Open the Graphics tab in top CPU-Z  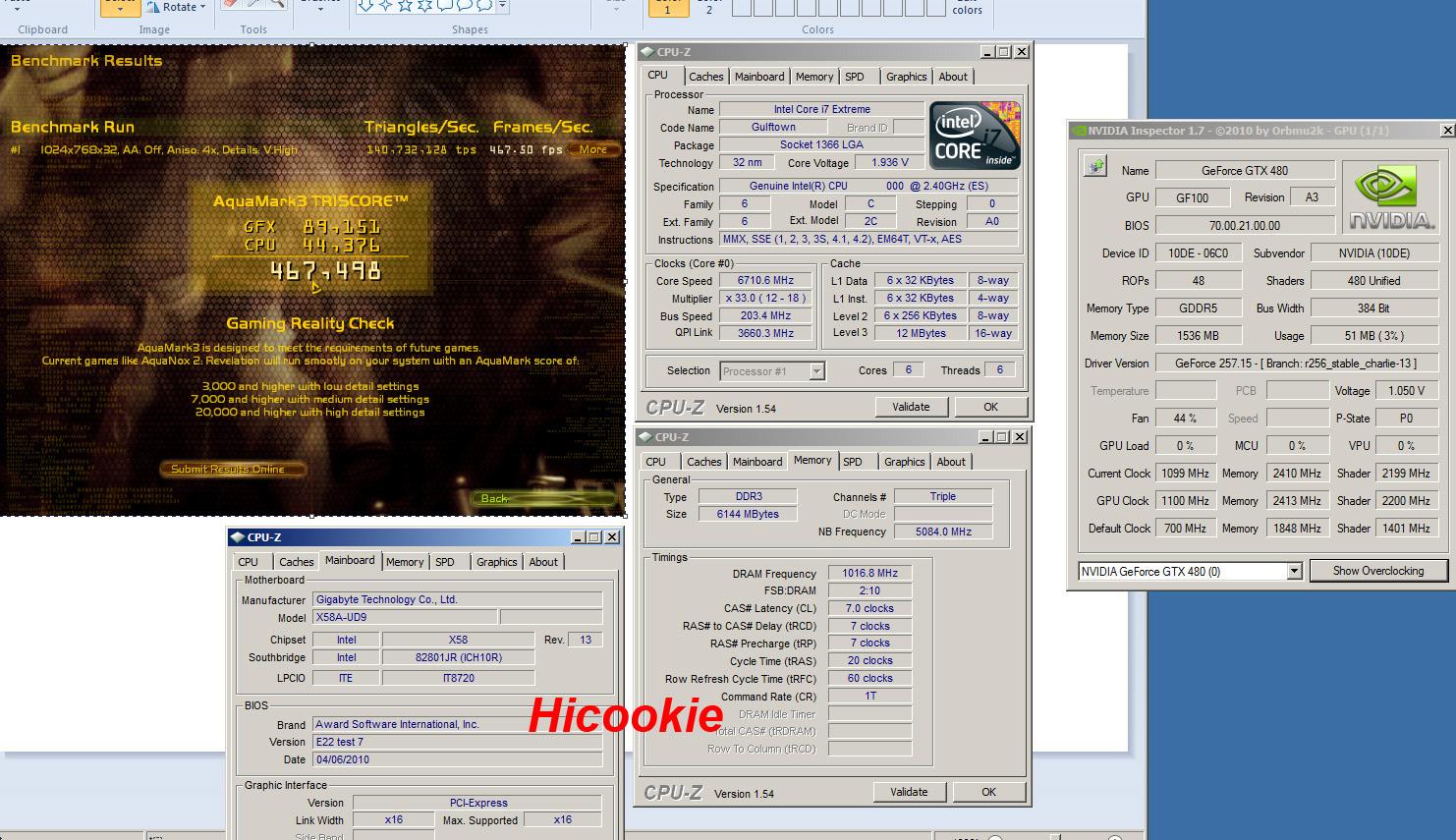point(906,77)
